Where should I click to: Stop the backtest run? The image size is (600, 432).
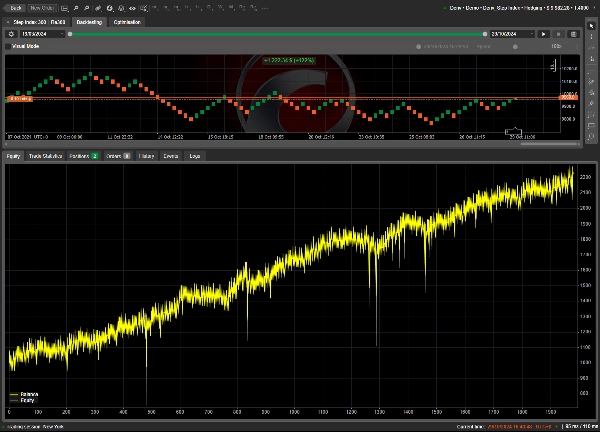(558, 34)
